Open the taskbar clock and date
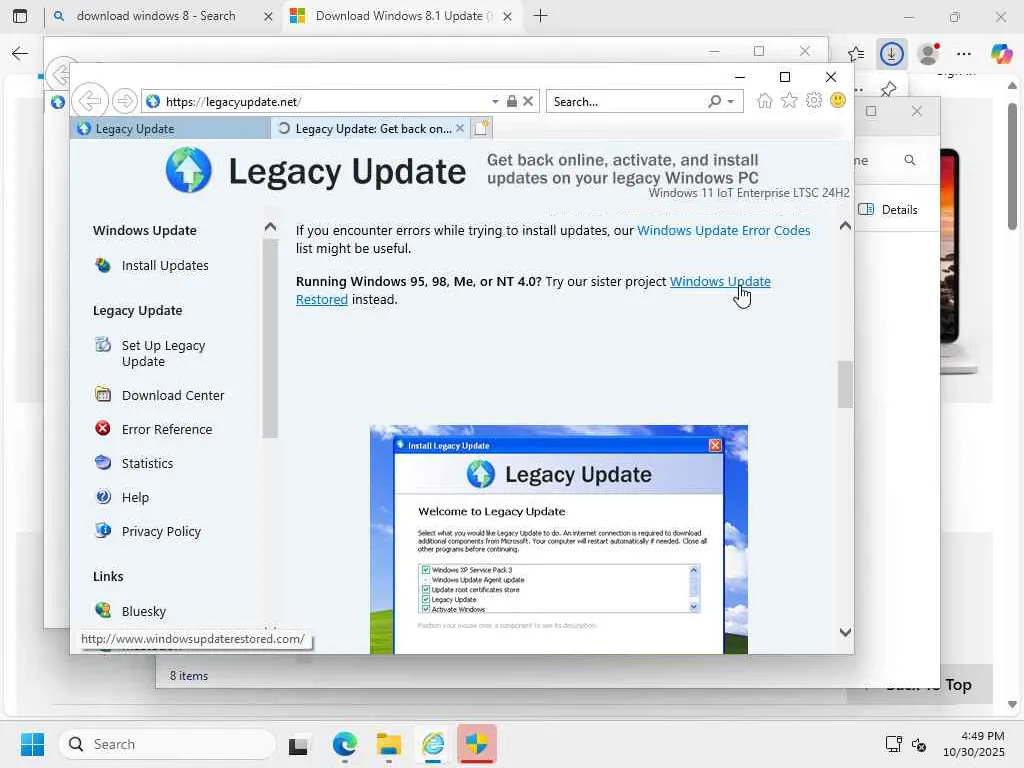This screenshot has height=768, width=1024. pyautogui.click(x=974, y=744)
